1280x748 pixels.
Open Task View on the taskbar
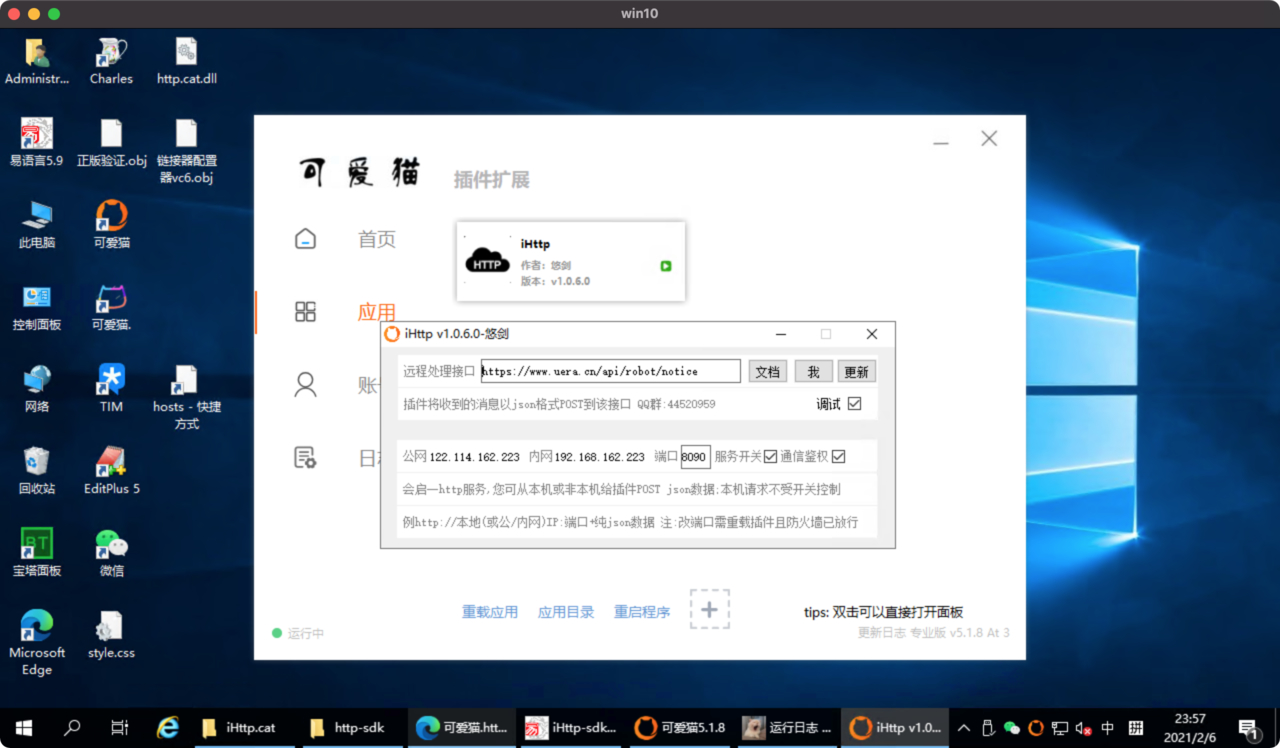pyautogui.click(x=120, y=727)
